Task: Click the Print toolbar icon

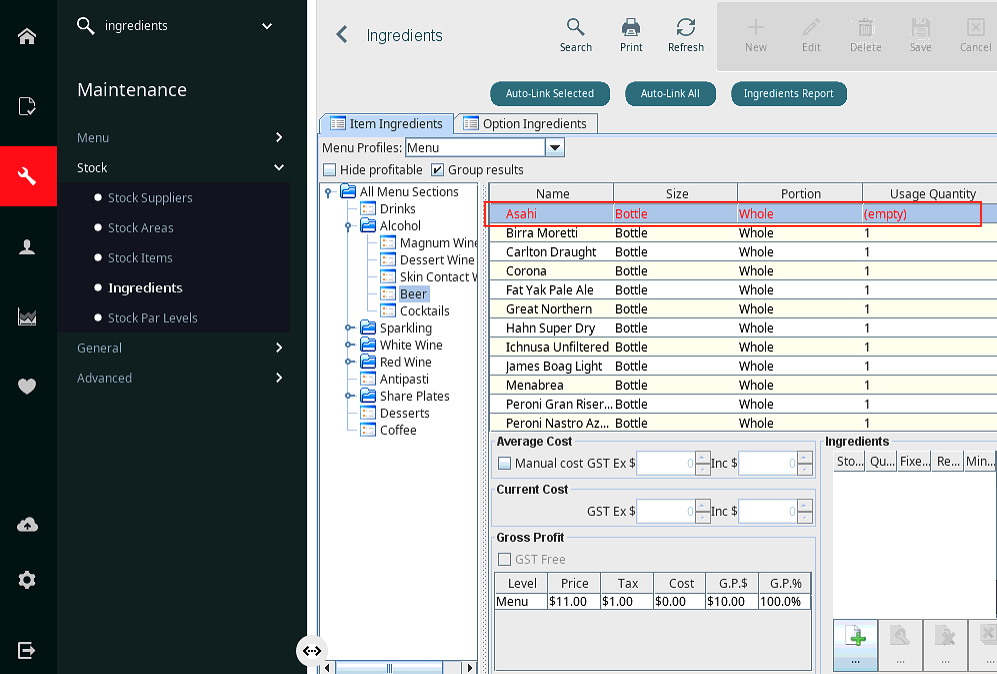Action: (631, 35)
